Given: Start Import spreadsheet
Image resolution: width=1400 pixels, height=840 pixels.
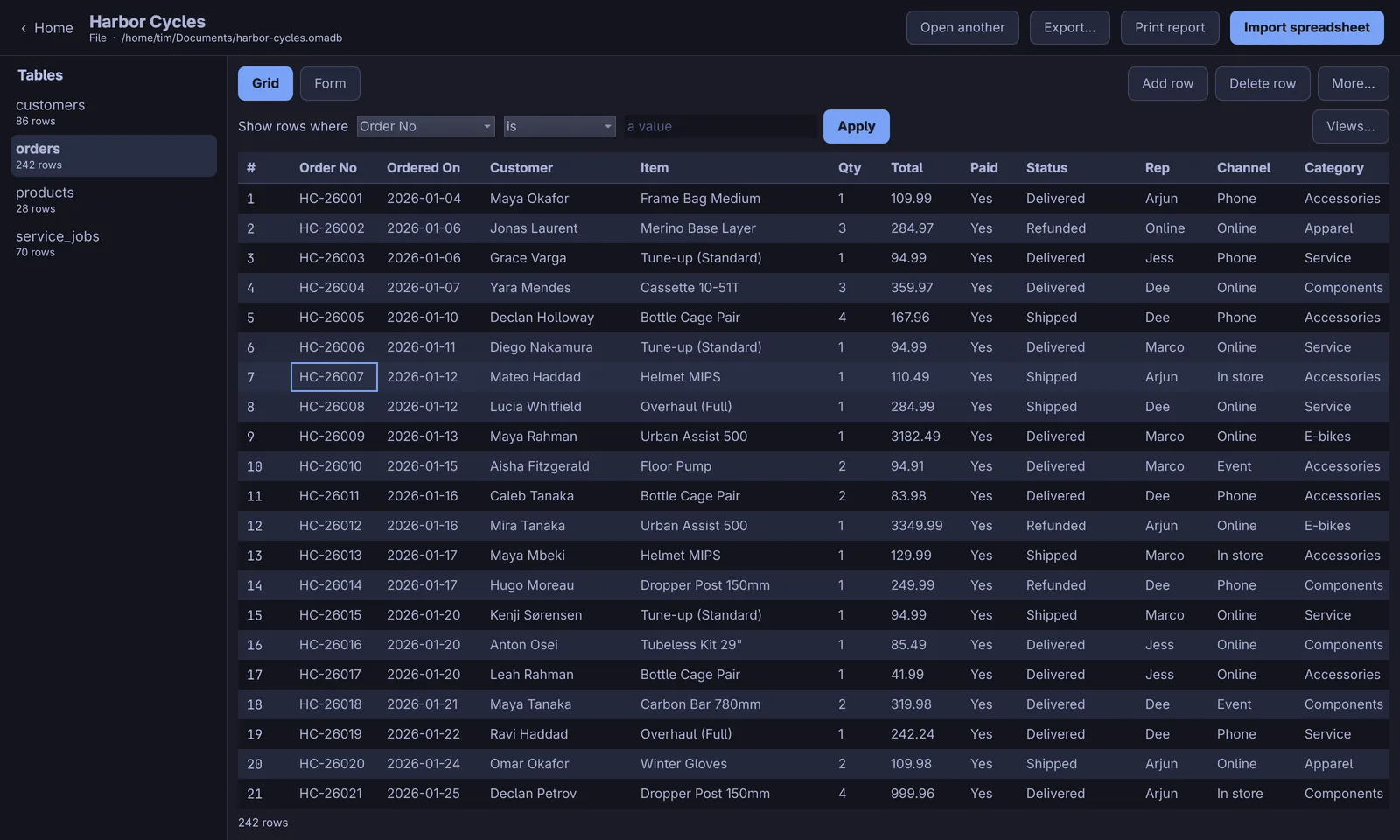Looking at the screenshot, I should pos(1307,27).
